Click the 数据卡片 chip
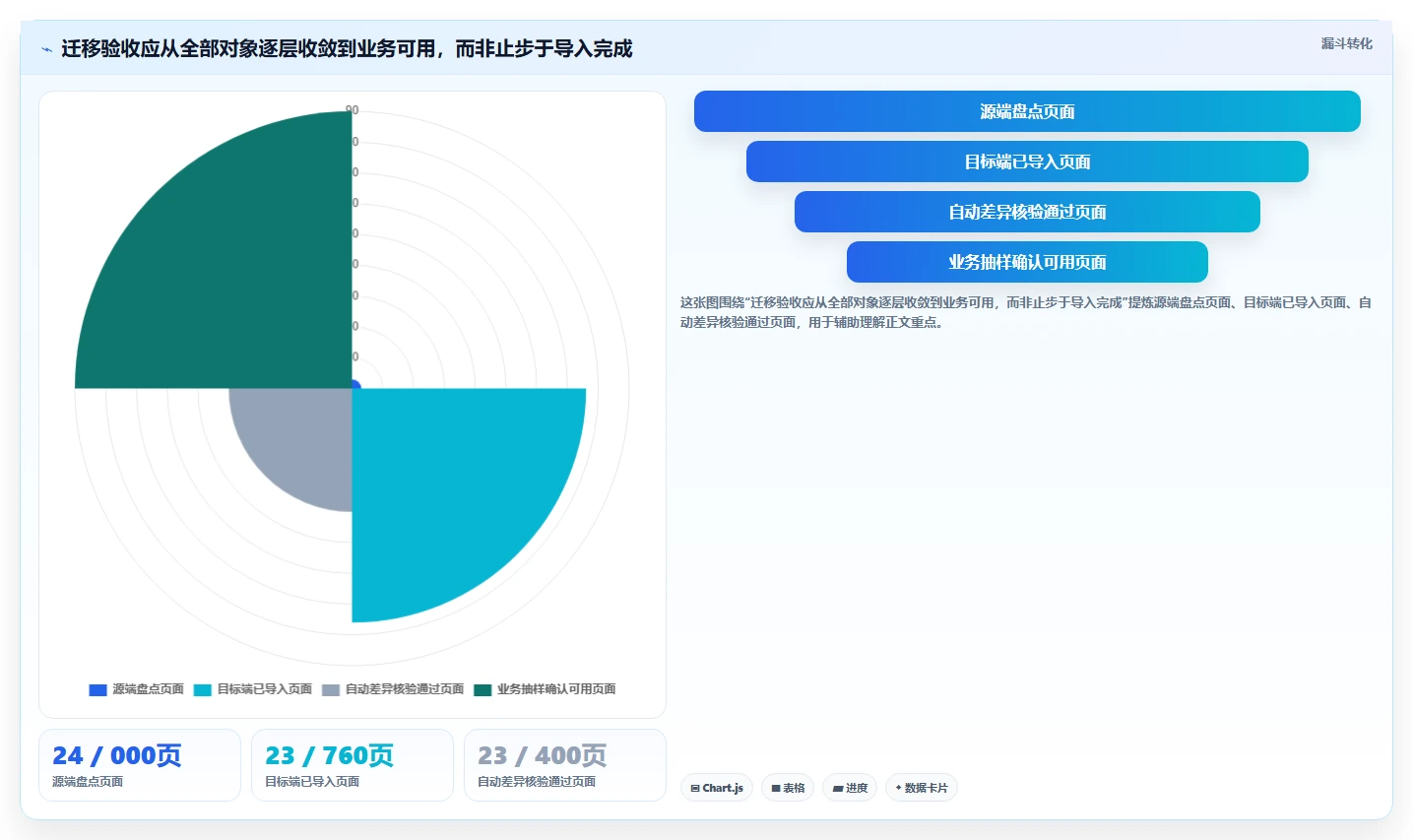The width and height of the screenshot is (1413, 840). coord(922,788)
